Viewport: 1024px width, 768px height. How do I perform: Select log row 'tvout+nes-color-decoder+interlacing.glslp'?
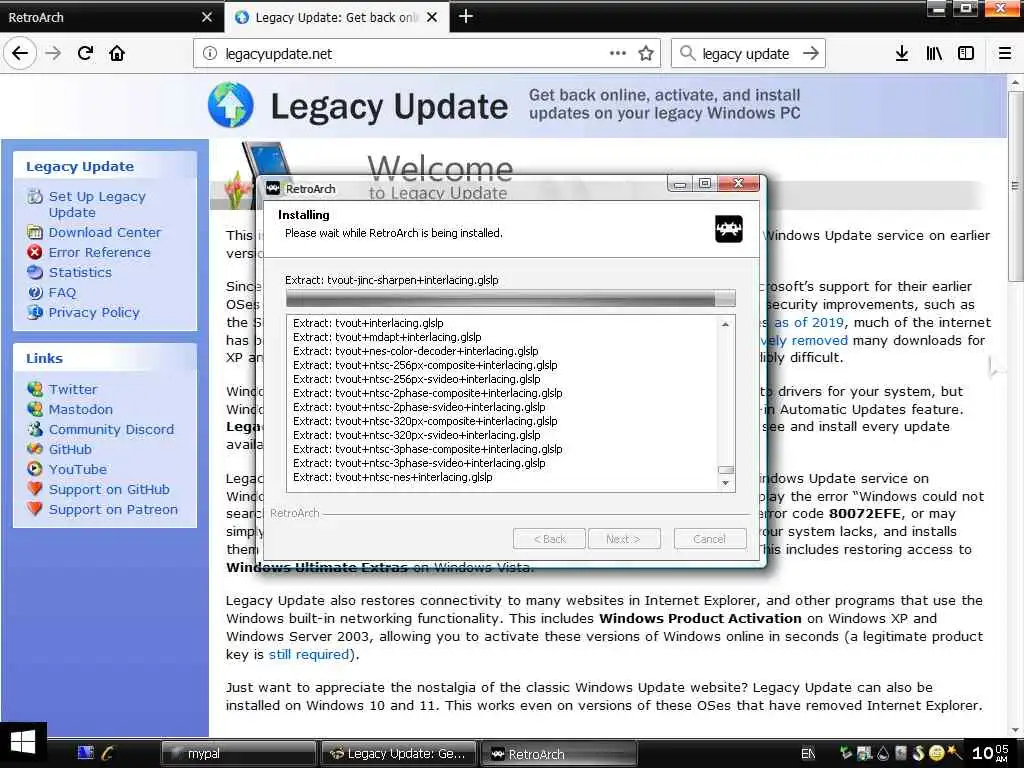click(x=415, y=351)
